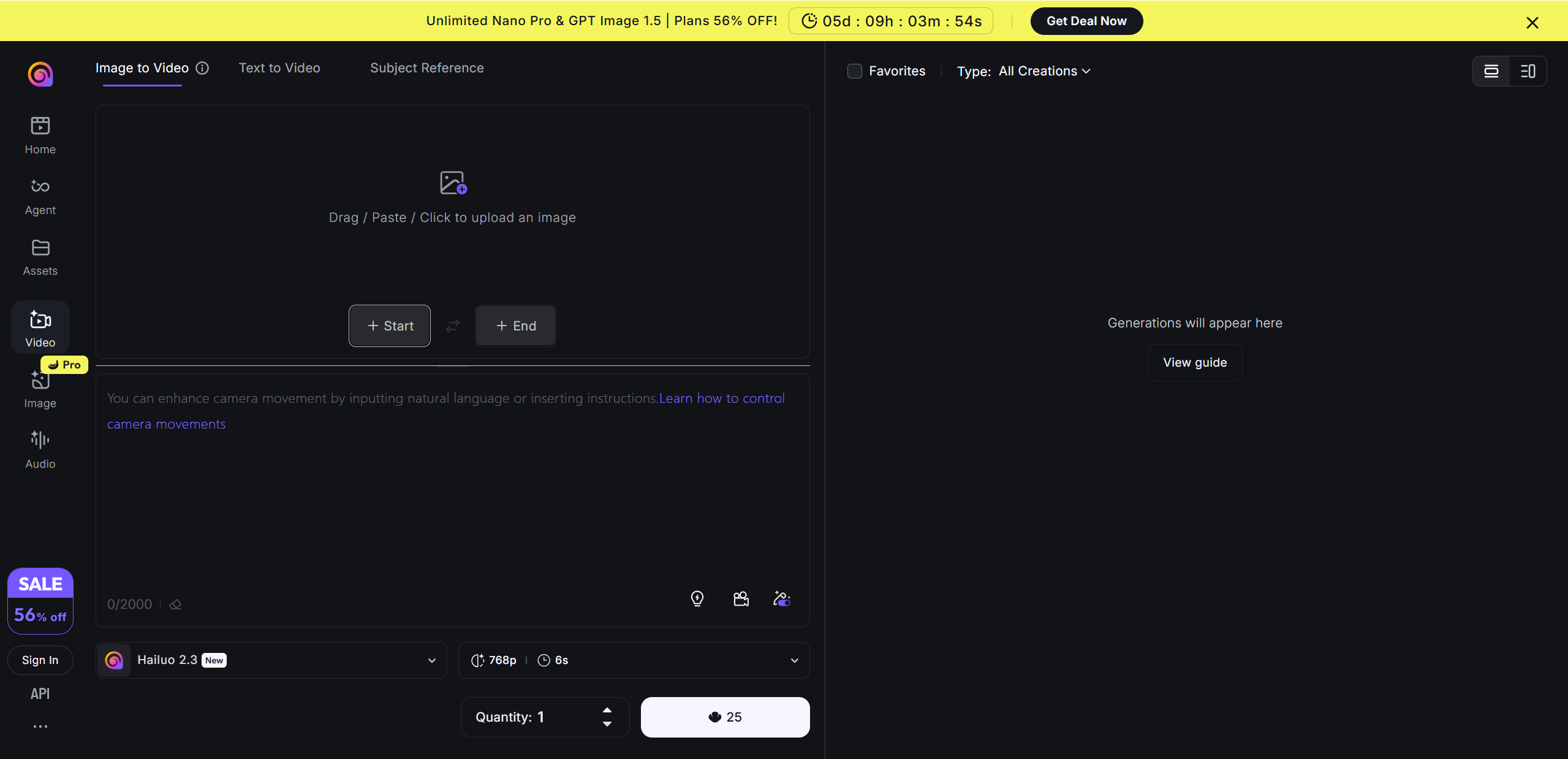Switch to the Image generation section

click(x=40, y=389)
